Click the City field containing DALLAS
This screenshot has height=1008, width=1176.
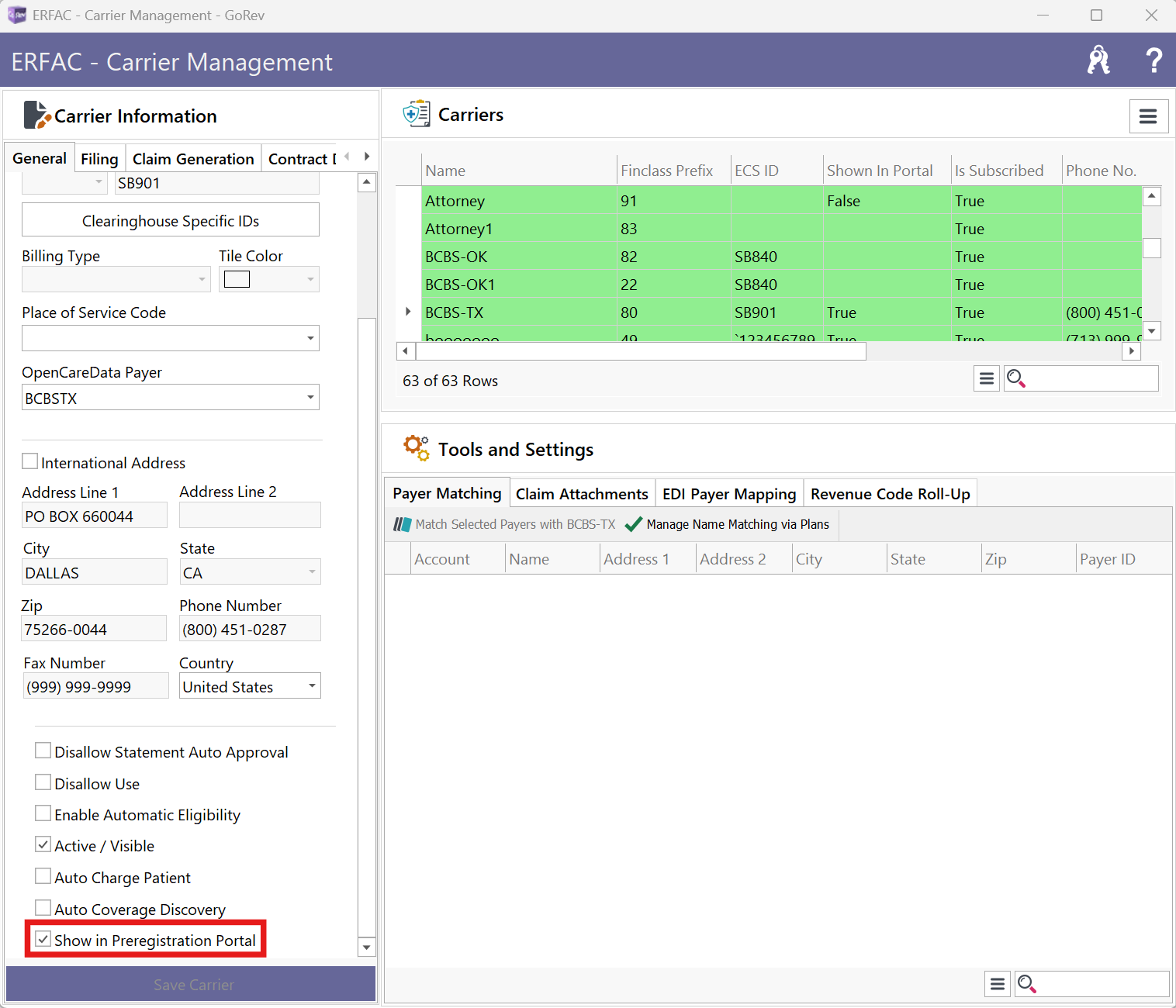94,572
